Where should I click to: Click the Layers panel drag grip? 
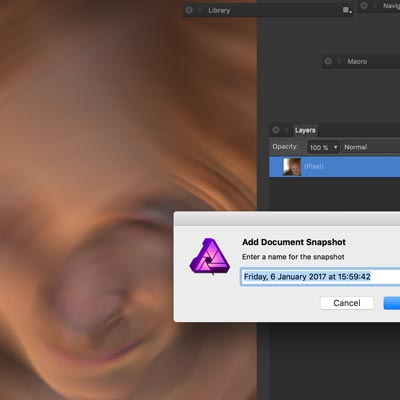tap(286, 130)
